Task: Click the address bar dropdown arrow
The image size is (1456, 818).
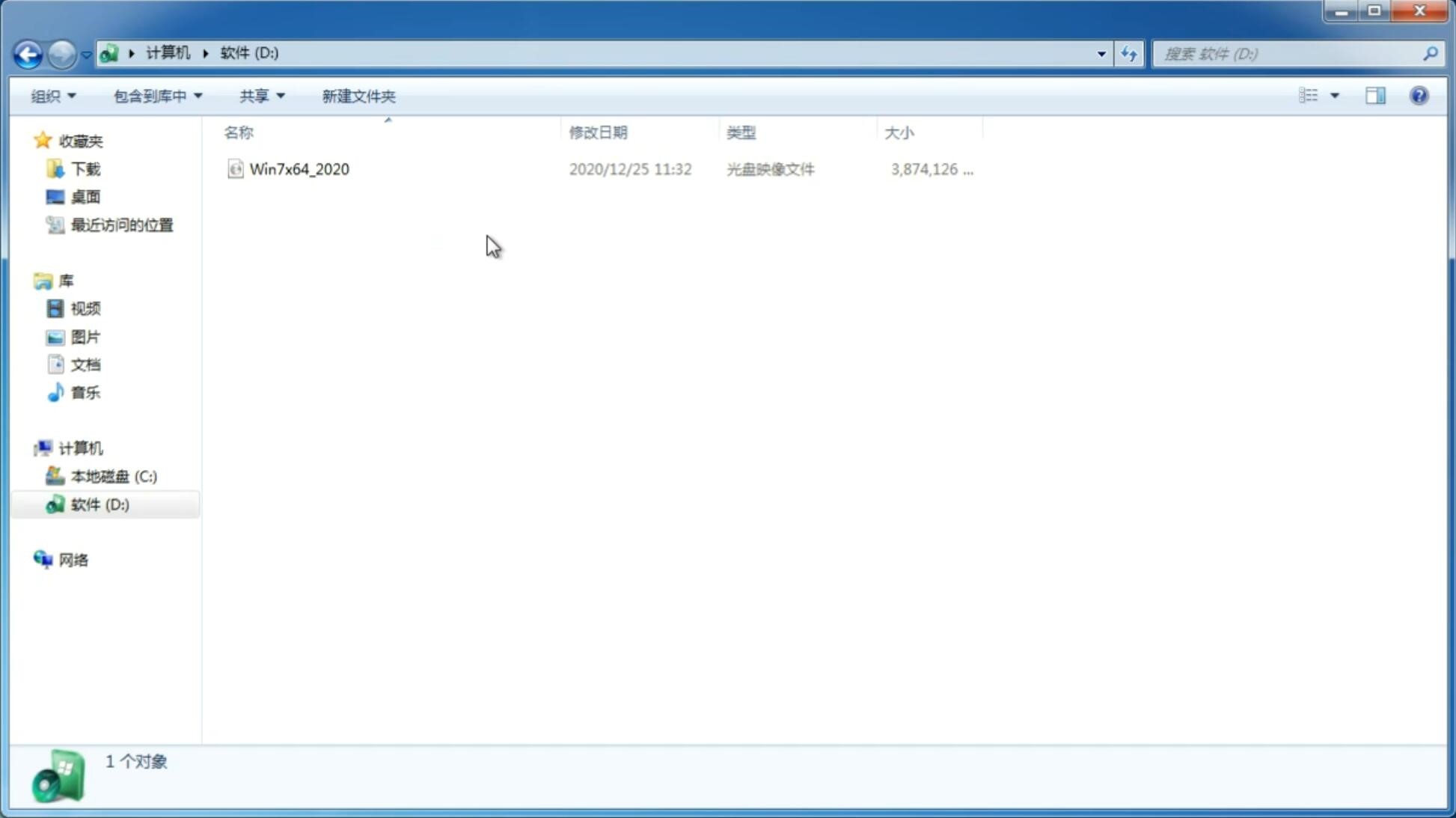Action: click(1100, 53)
